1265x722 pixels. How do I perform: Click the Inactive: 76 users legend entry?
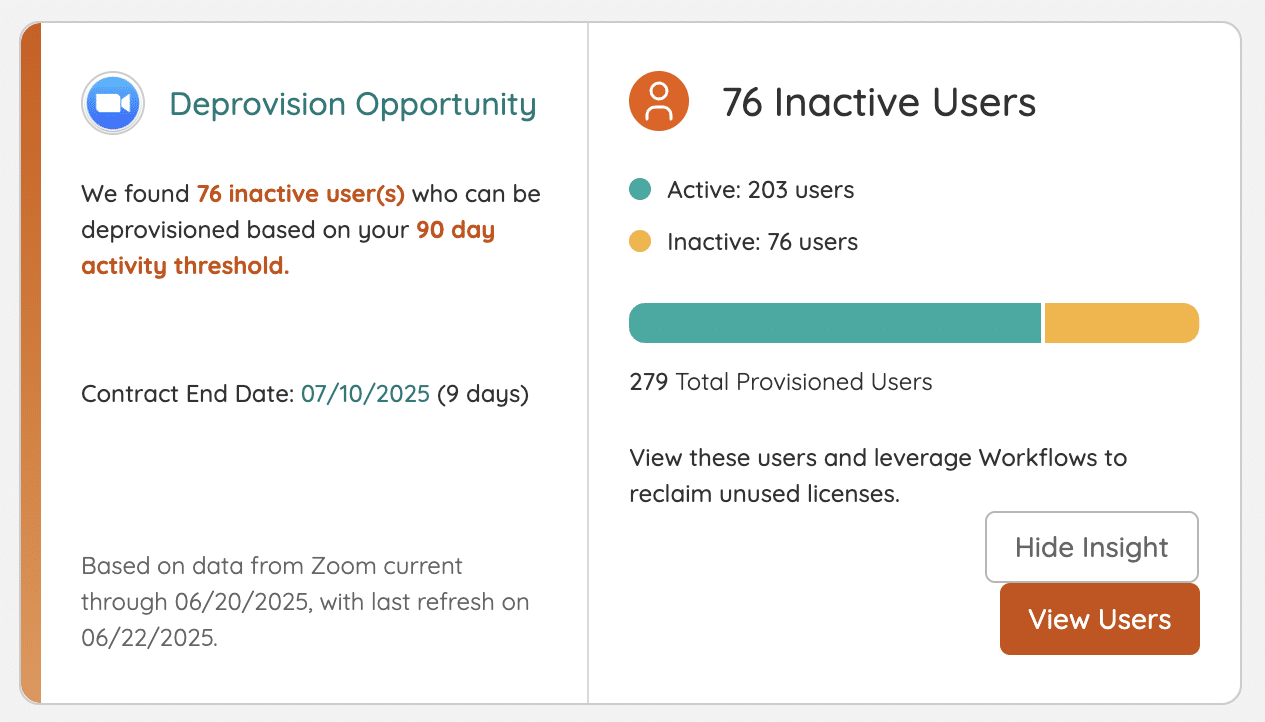point(762,241)
